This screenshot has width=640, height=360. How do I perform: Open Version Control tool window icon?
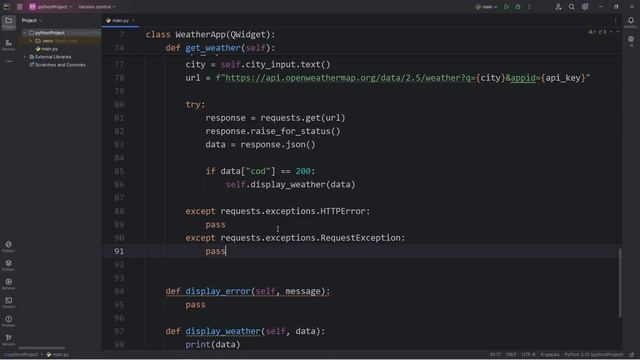(9, 339)
